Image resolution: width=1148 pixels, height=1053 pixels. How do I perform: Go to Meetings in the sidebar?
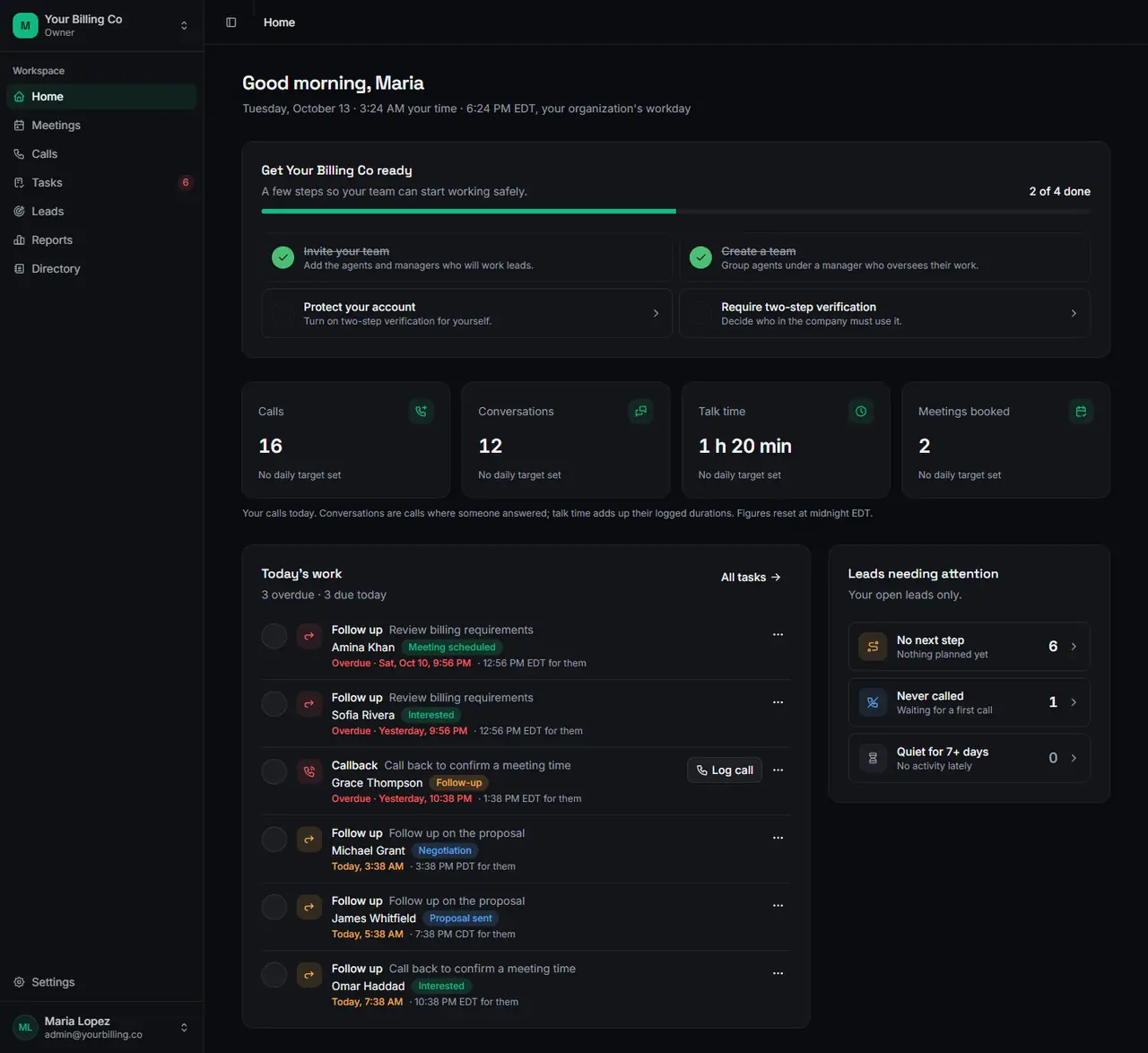pos(101,126)
